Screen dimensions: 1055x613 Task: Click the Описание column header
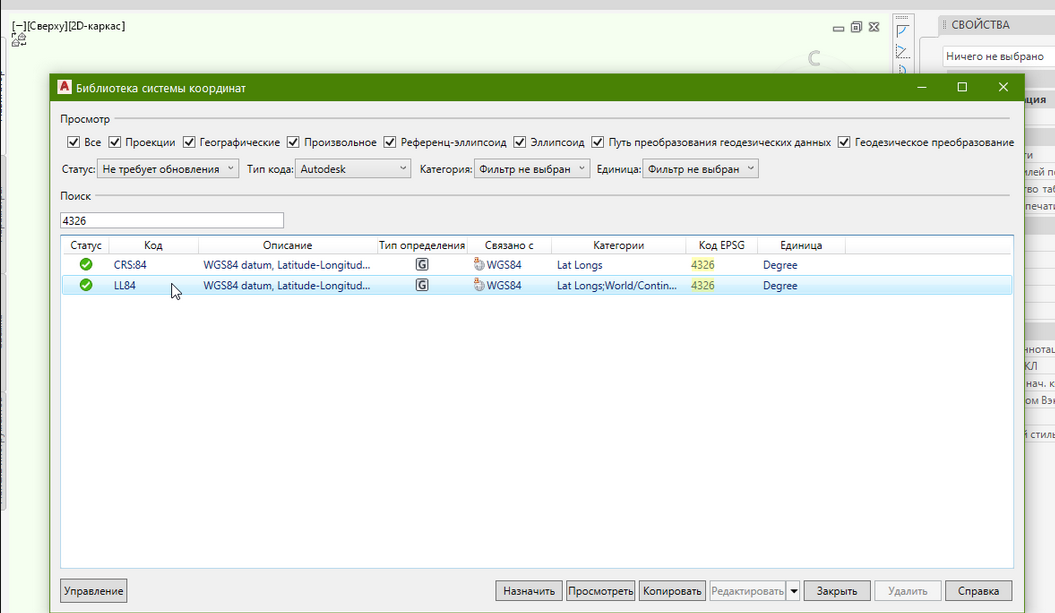click(288, 245)
